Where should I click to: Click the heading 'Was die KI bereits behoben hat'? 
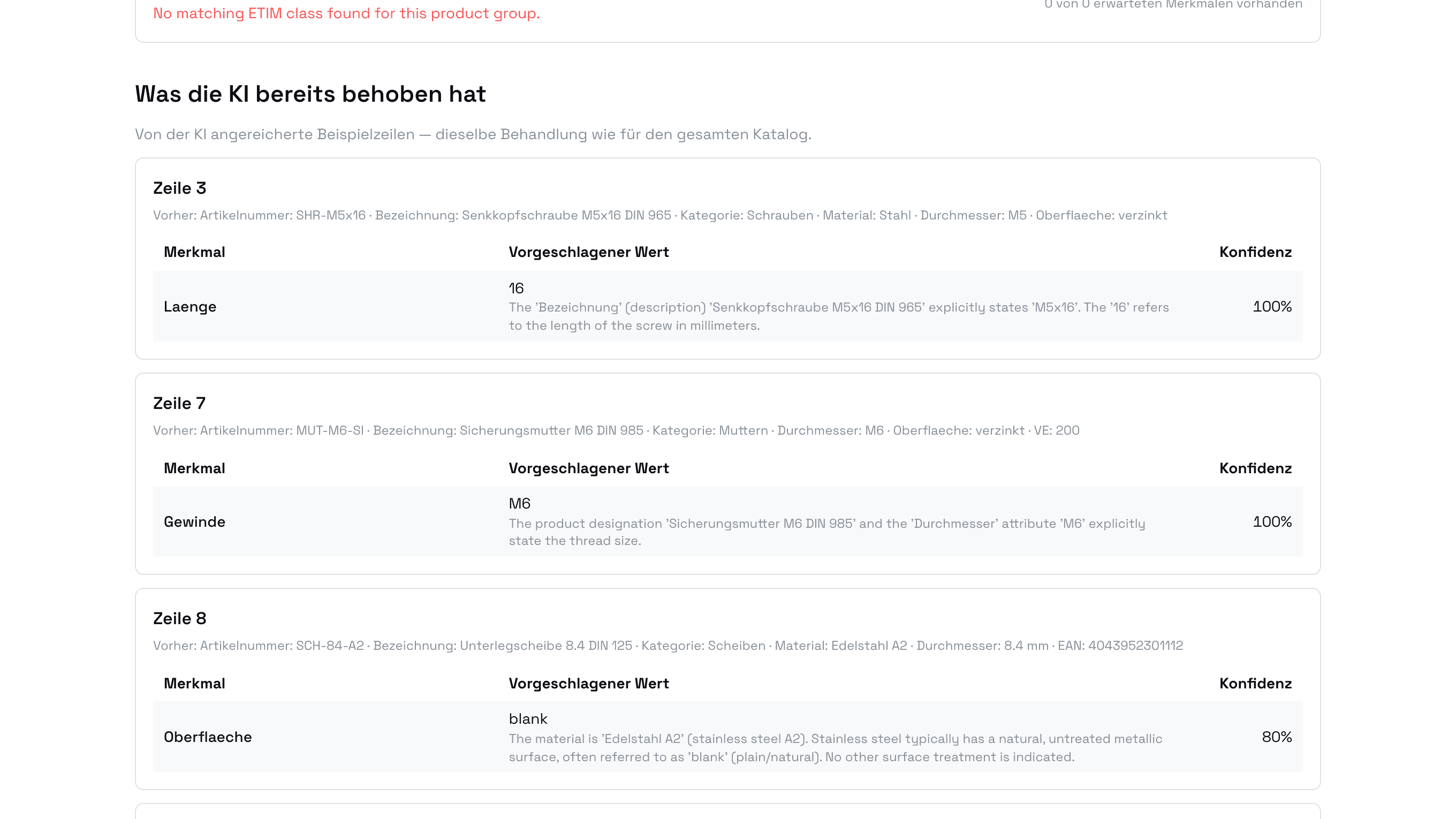(x=310, y=94)
